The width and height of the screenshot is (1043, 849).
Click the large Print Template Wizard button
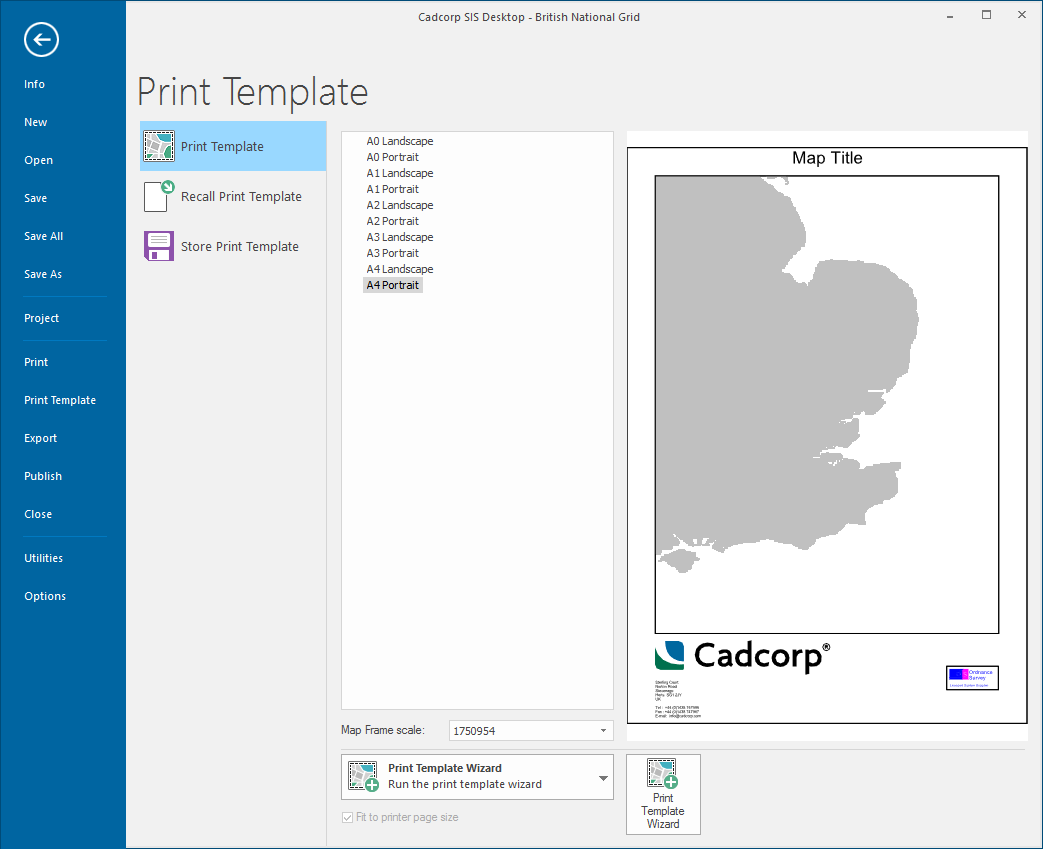(663, 794)
